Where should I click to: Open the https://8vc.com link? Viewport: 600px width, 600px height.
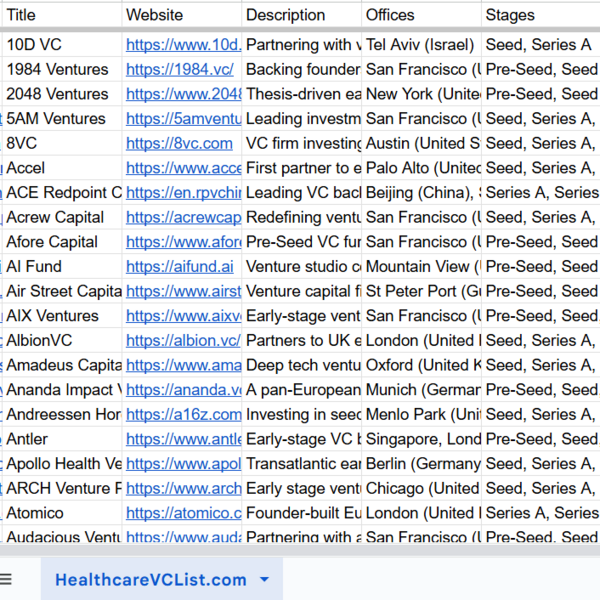click(179, 143)
